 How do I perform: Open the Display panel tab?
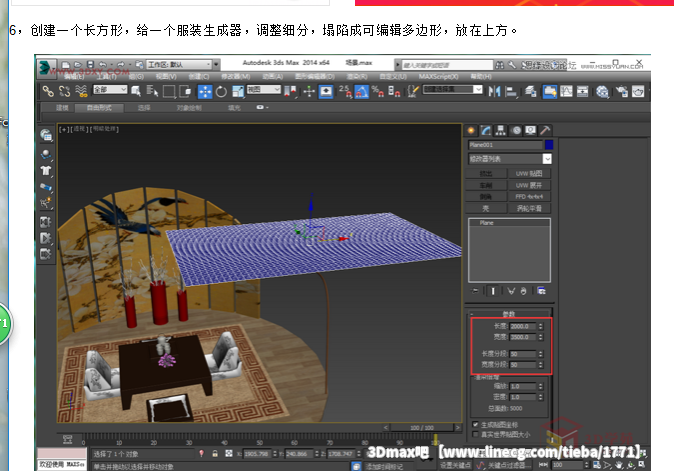pos(530,130)
